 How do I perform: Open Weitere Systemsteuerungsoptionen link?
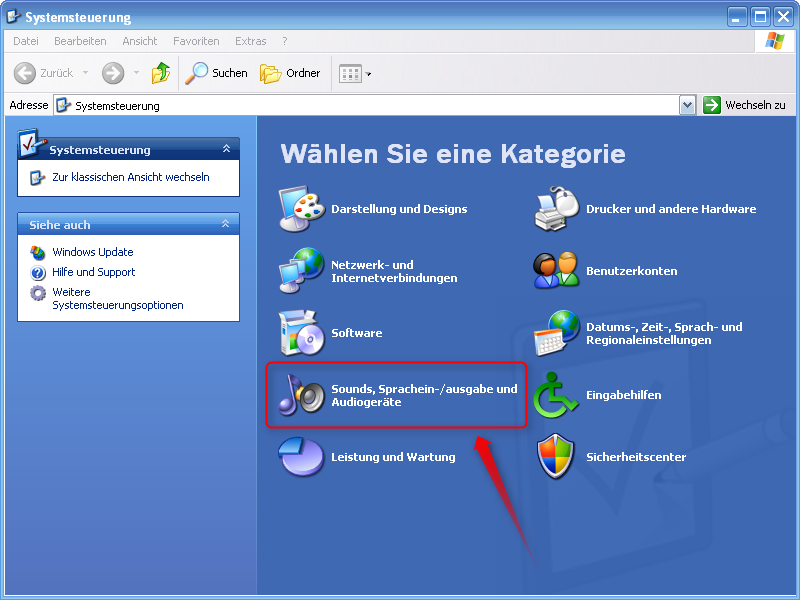(x=118, y=298)
